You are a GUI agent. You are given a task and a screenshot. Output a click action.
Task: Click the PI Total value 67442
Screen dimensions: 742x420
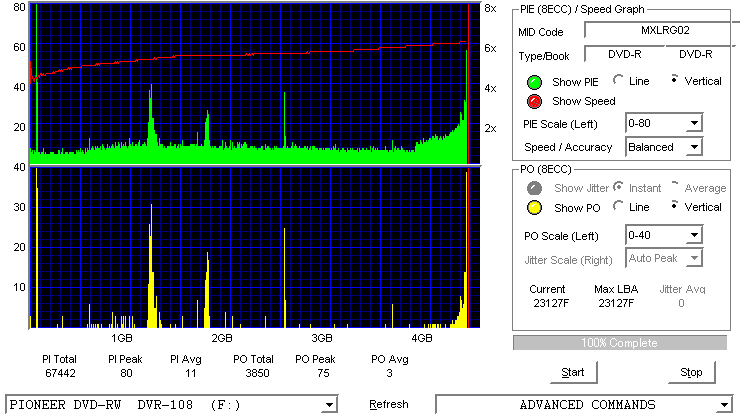pos(61,374)
